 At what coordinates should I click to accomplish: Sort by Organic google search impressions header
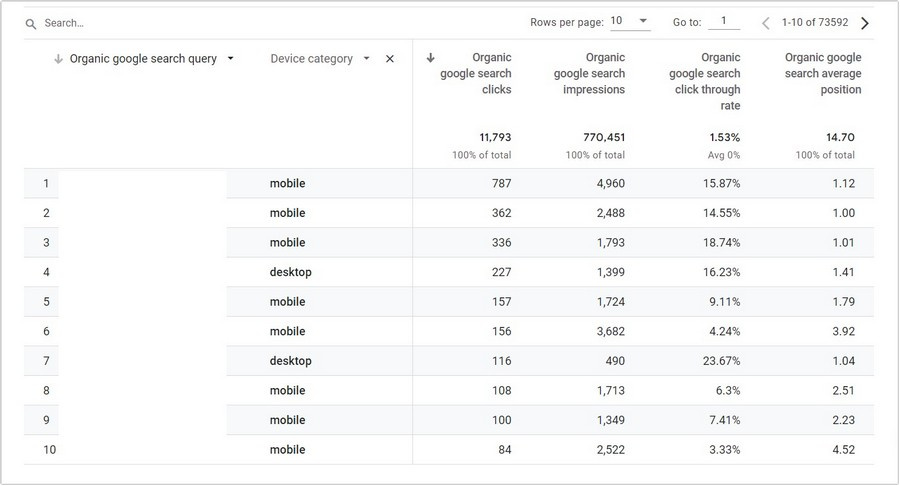[x=589, y=73]
